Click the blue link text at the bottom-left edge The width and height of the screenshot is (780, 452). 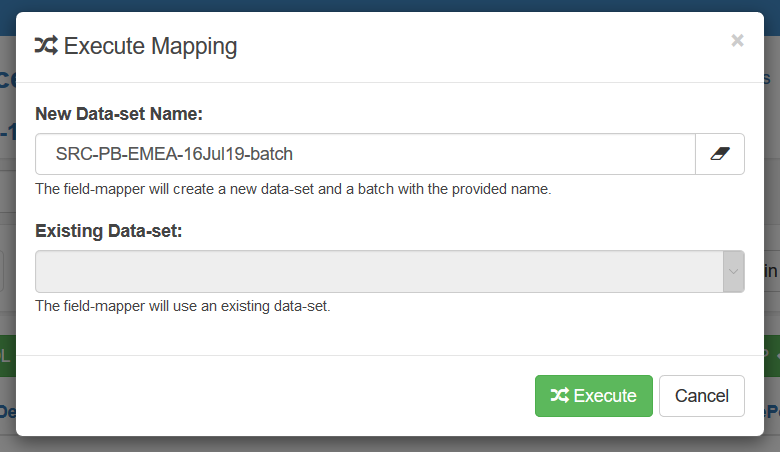click(6, 411)
